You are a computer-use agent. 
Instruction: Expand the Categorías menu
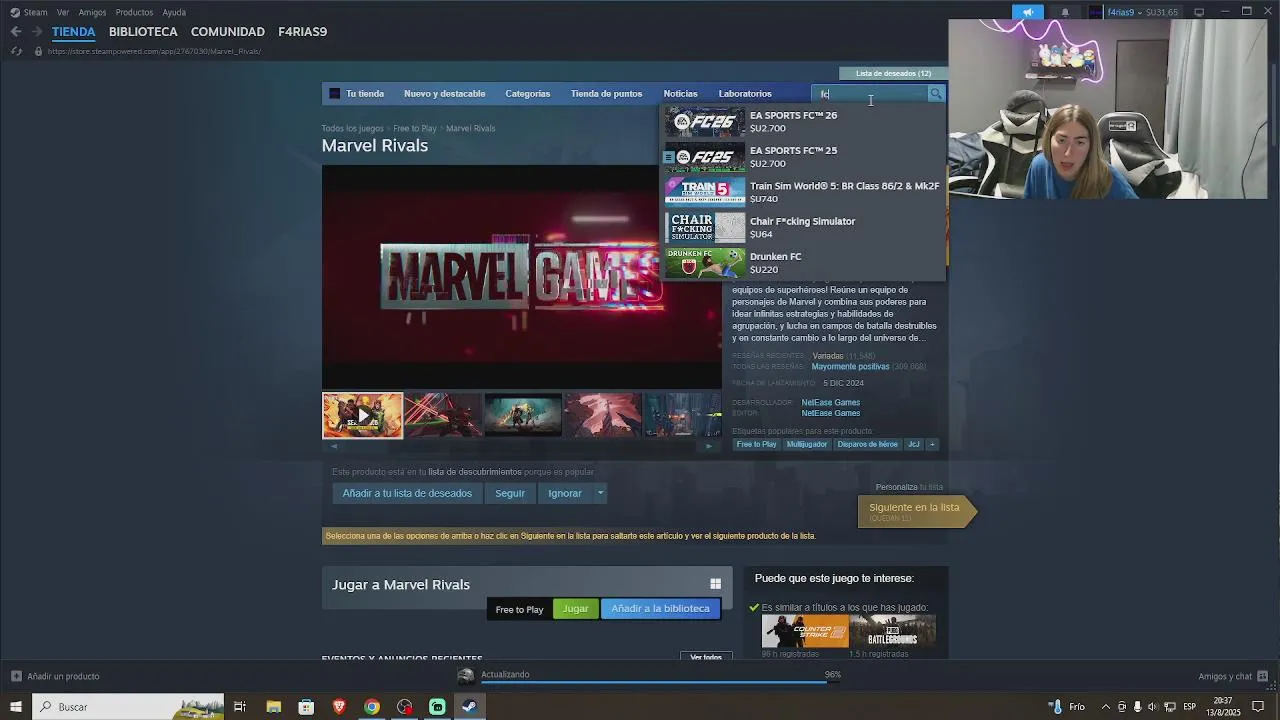(527, 94)
